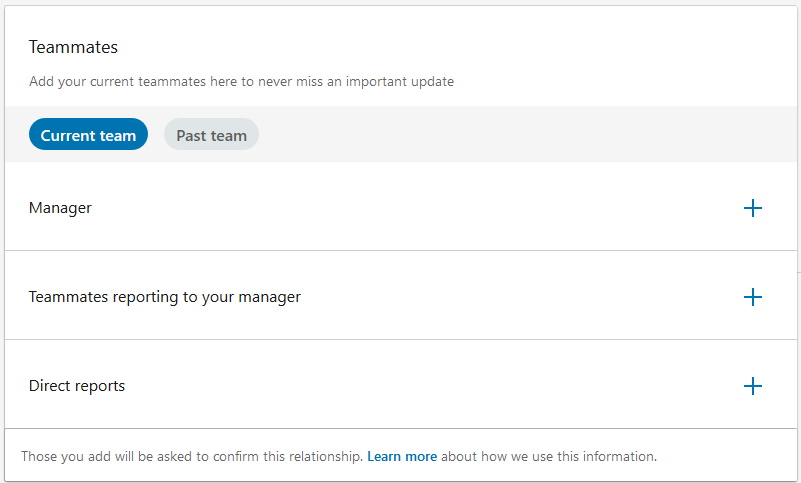This screenshot has height=483, width=801.
Task: Click the gray filter bar beside Past team
Action: coord(526,134)
